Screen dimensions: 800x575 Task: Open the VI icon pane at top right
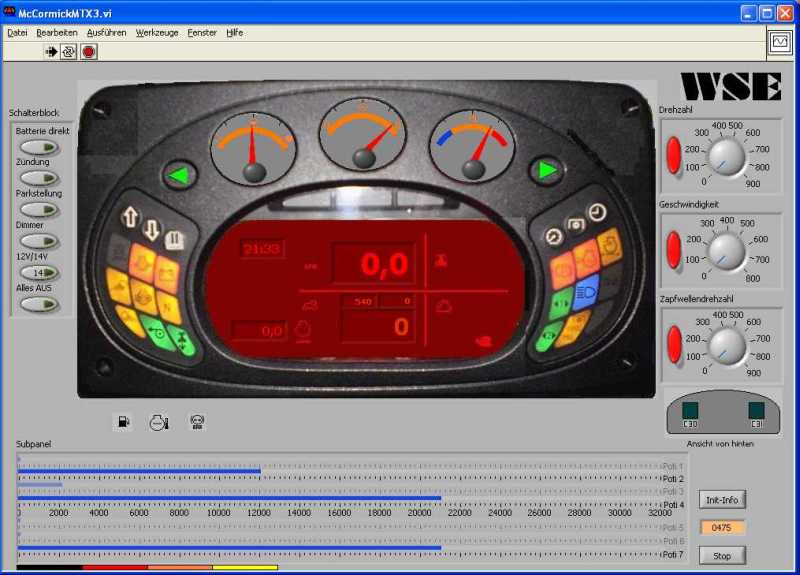pyautogui.click(x=780, y=41)
